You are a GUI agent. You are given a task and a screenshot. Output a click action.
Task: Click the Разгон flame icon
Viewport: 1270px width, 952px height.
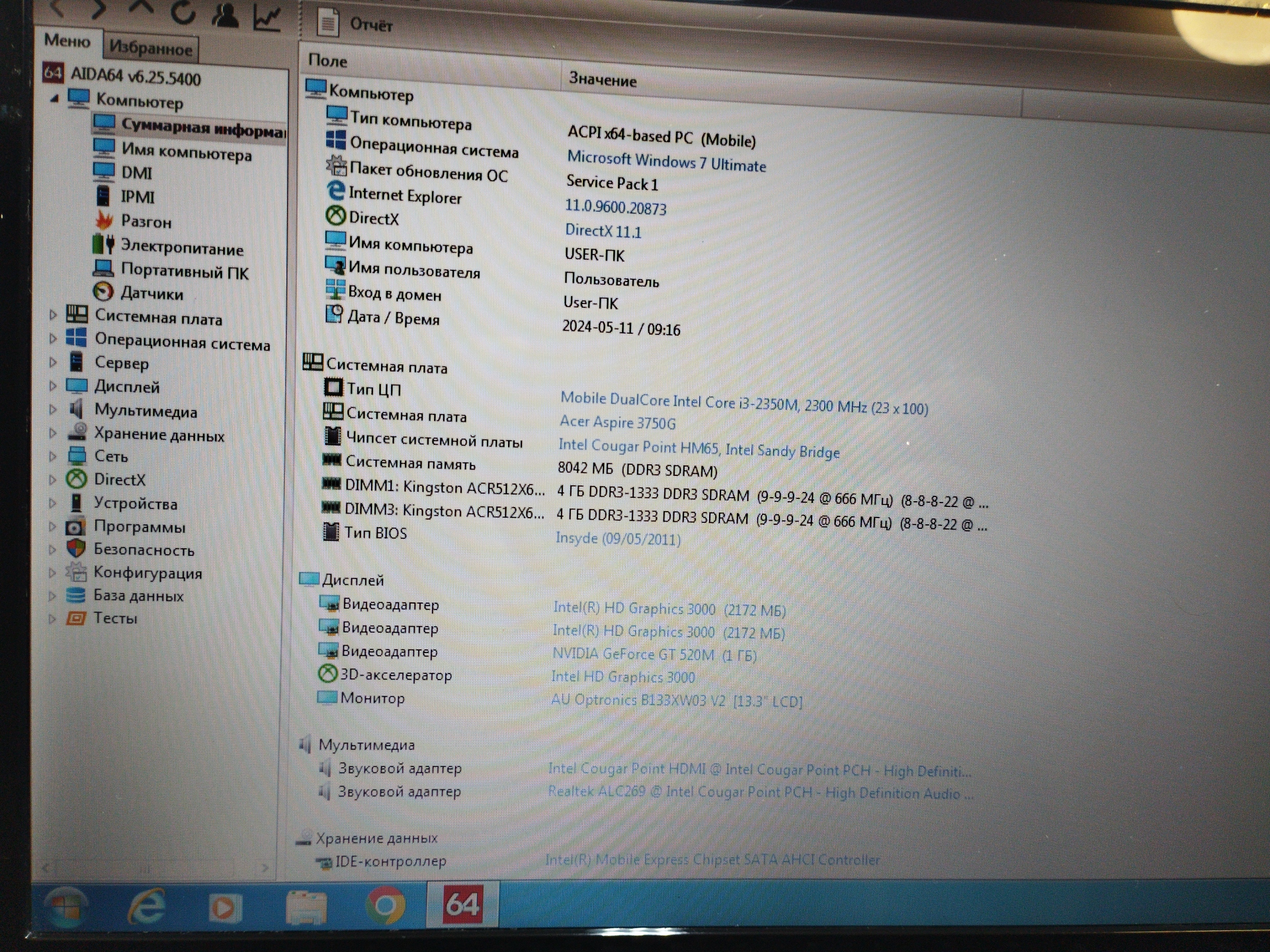click(x=104, y=219)
